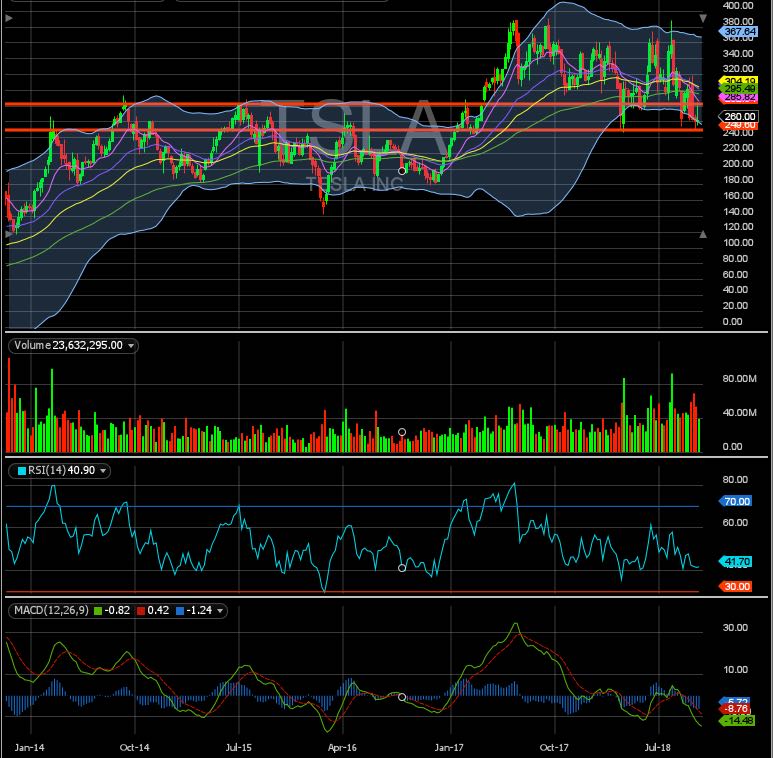Click the gray right-pointing arrow at chart top left

pyautogui.click(x=9, y=18)
